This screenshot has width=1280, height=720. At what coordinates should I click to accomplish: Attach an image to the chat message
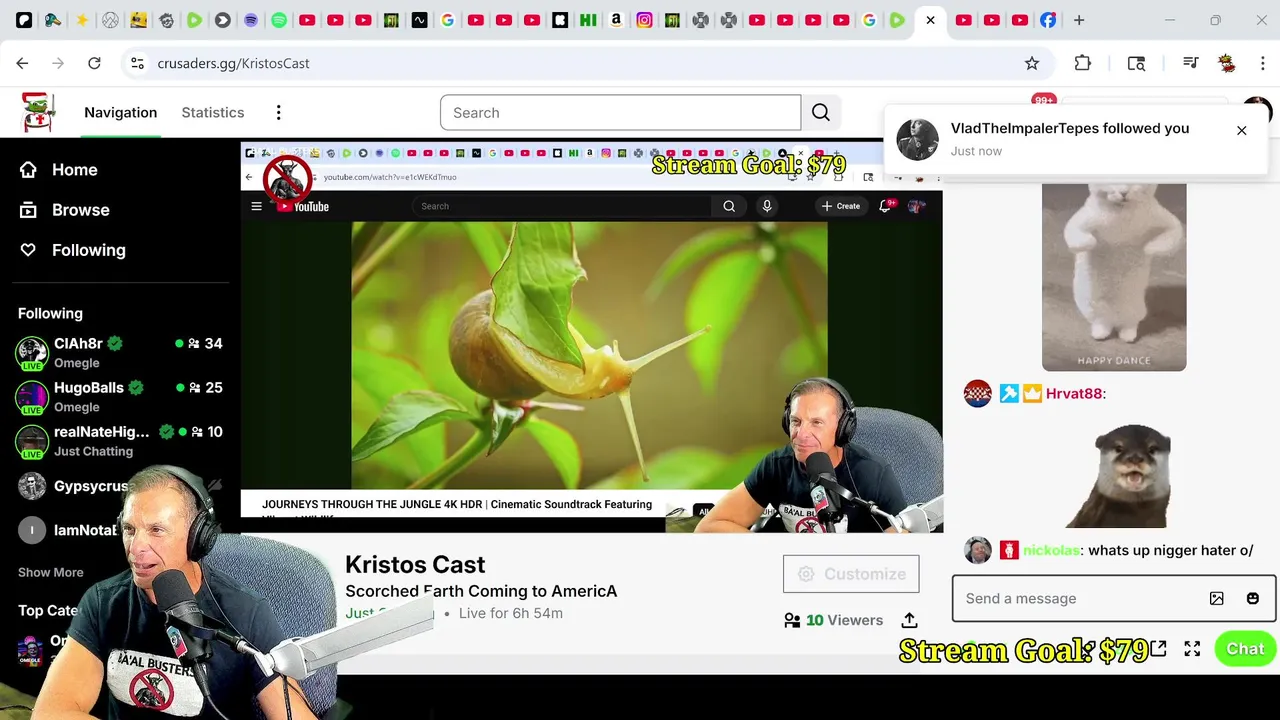coord(1217,598)
